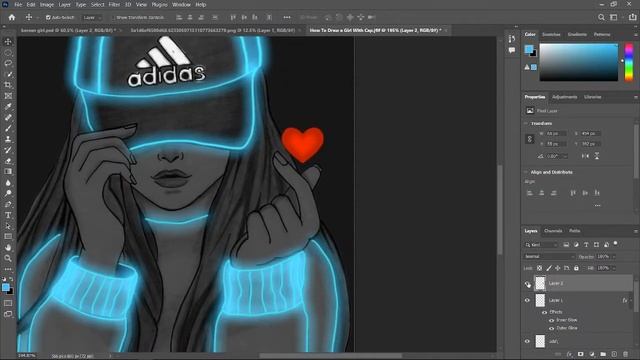Screen dimensions: 640x360
Task: Open the Window menu
Action: (x=181, y=4)
